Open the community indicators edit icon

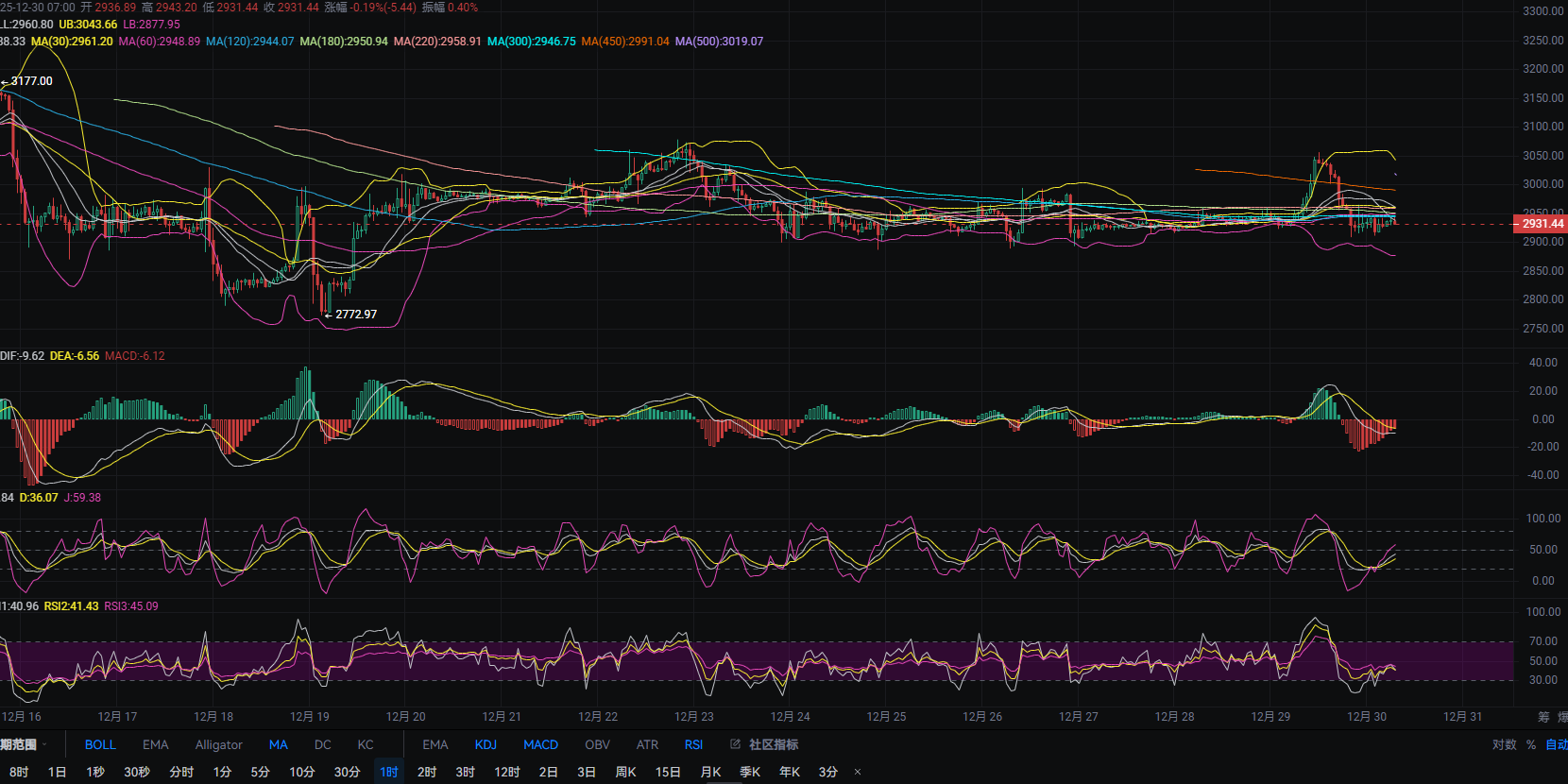pyautogui.click(x=736, y=744)
